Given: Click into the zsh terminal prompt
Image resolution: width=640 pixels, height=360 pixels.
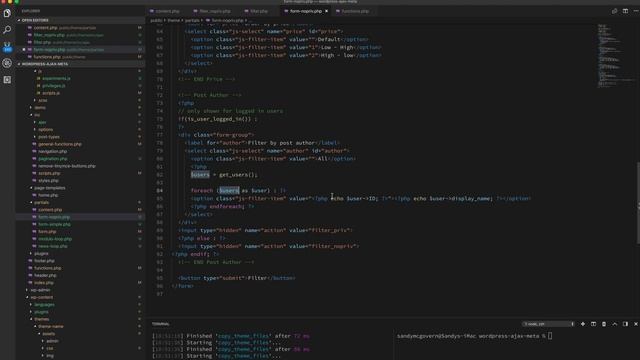Looking at the screenshot, I should pos(474,336).
